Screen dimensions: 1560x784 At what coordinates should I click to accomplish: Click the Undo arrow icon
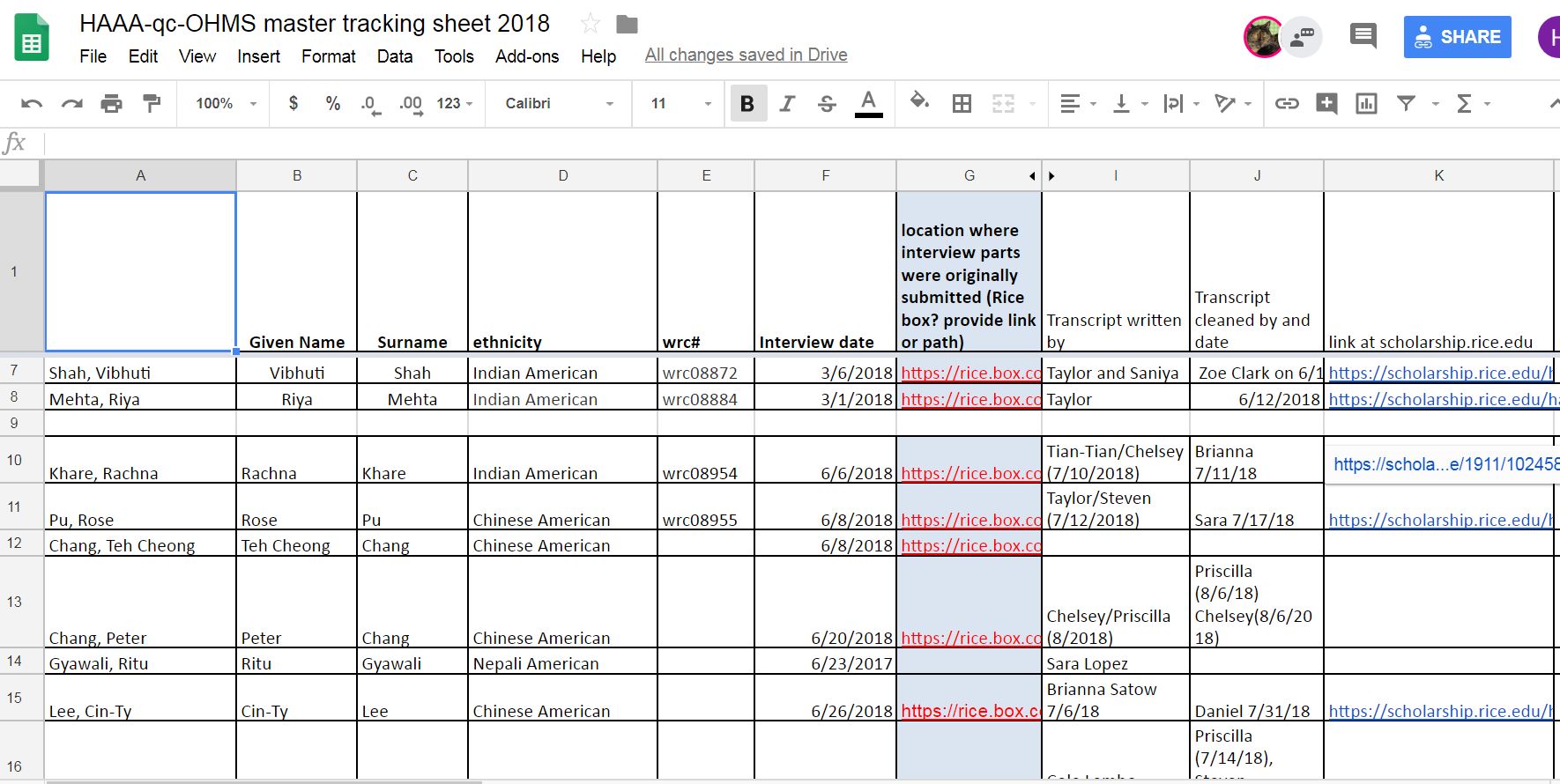pyautogui.click(x=32, y=104)
